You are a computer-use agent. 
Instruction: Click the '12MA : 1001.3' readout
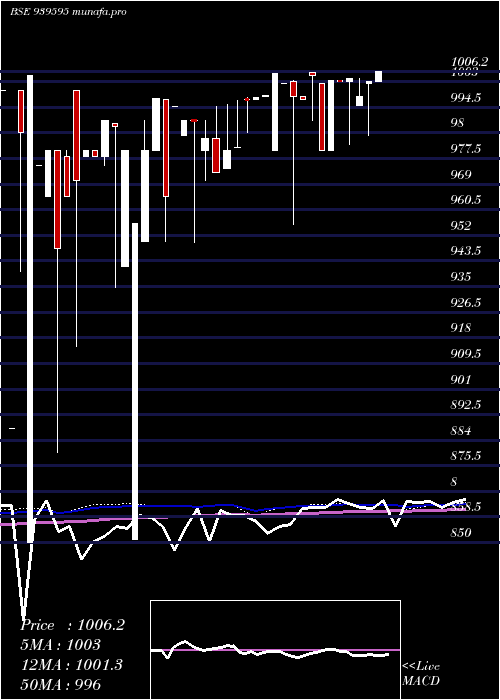click(x=71, y=665)
